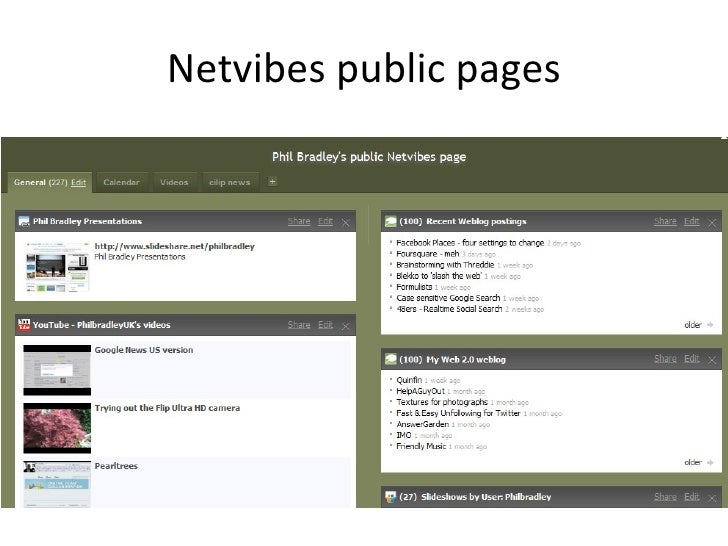Image resolution: width=728 pixels, height=546 pixels.
Task: Click the 'Google News US version' title
Action: [144, 350]
